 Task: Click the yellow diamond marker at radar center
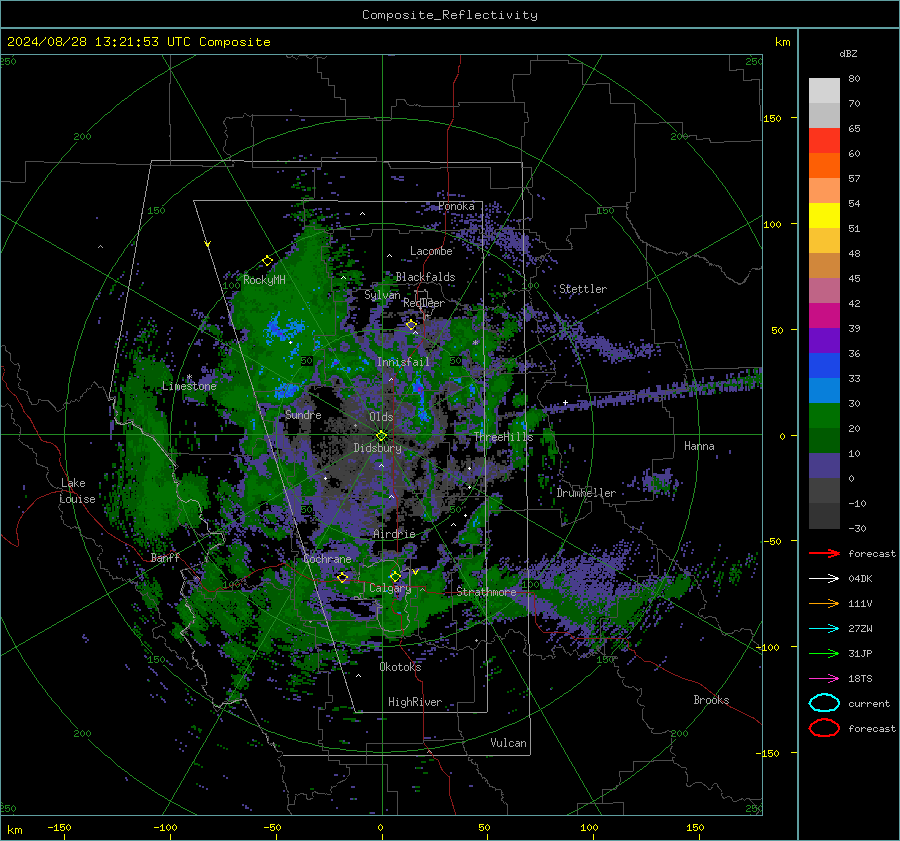[x=381, y=436]
